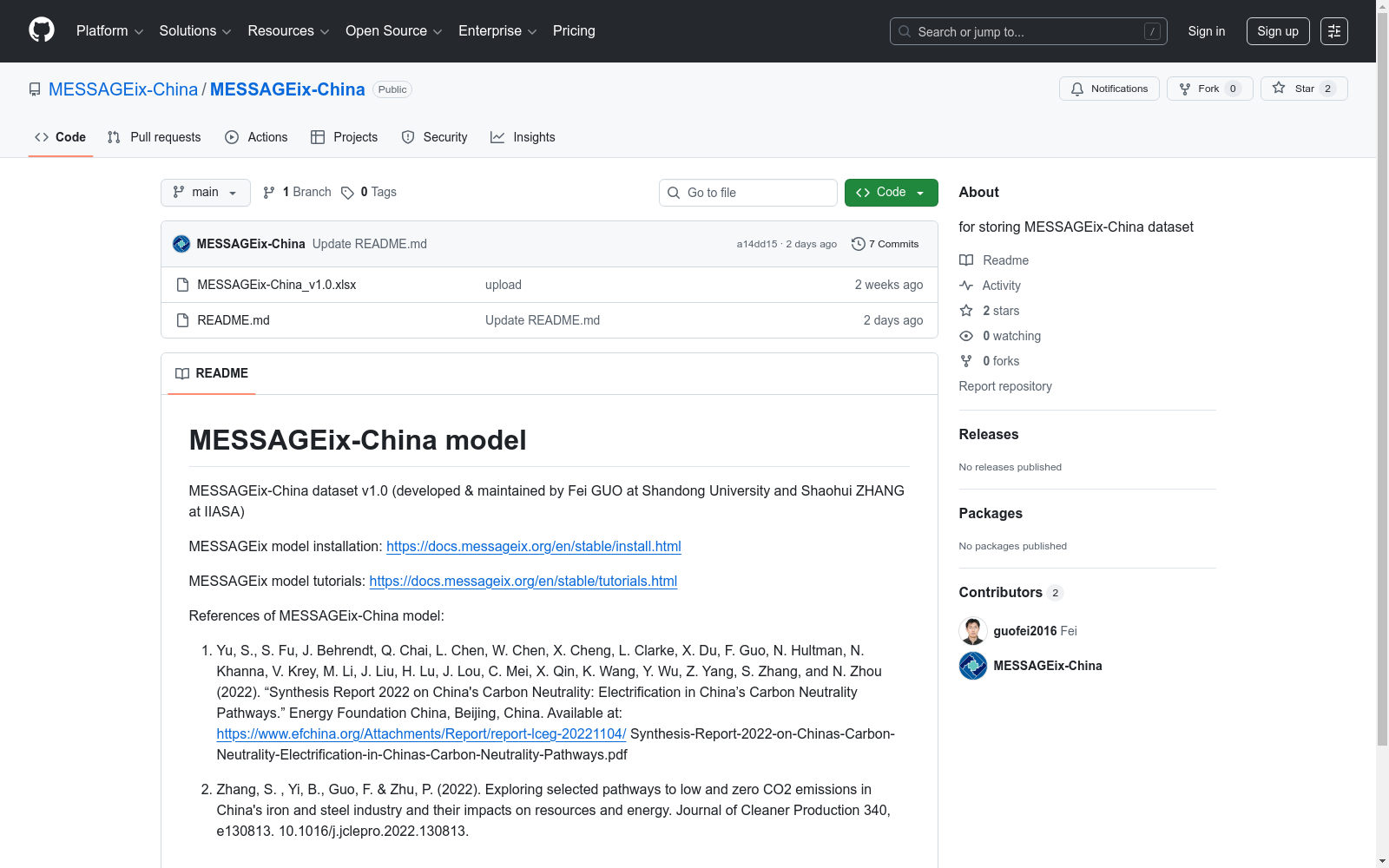Screen dimensions: 1389x868
Task: Click the Sign in link
Action: pyautogui.click(x=1207, y=31)
